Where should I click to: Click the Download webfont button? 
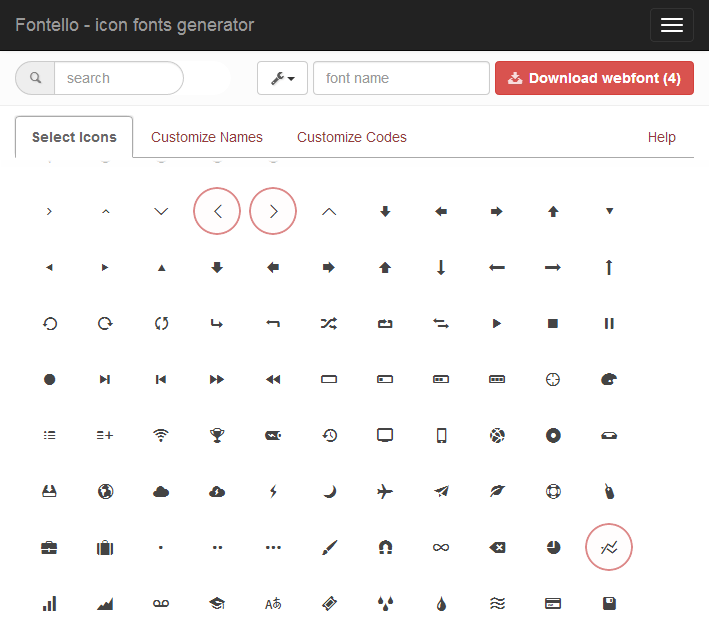pos(594,78)
